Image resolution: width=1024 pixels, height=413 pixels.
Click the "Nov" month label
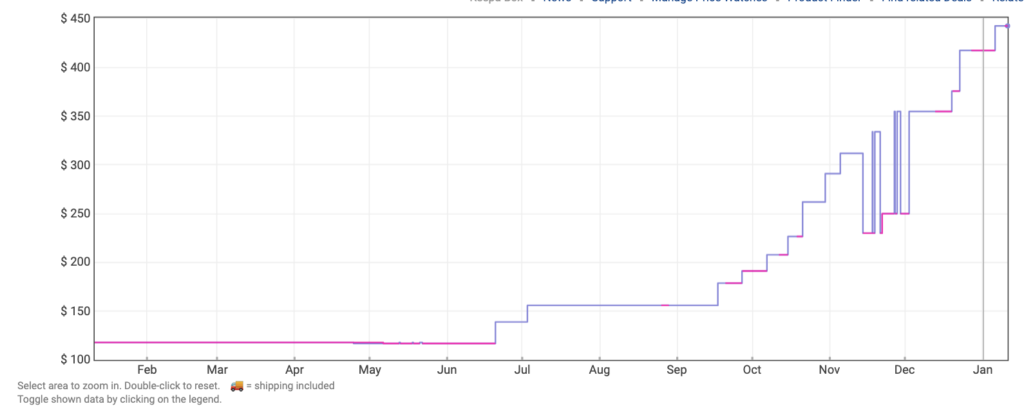pos(829,371)
